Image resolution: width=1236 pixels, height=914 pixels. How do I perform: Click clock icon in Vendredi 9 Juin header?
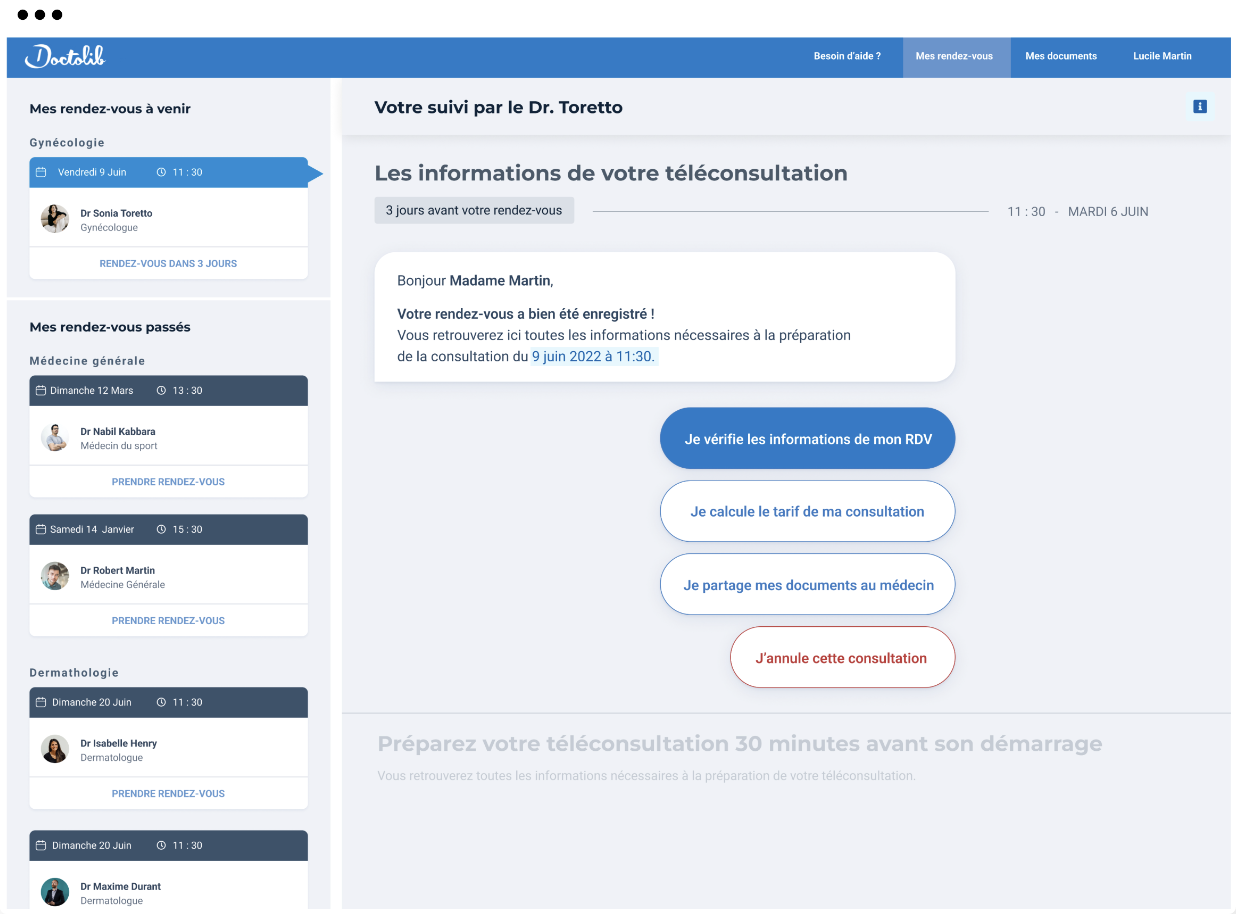pos(161,172)
